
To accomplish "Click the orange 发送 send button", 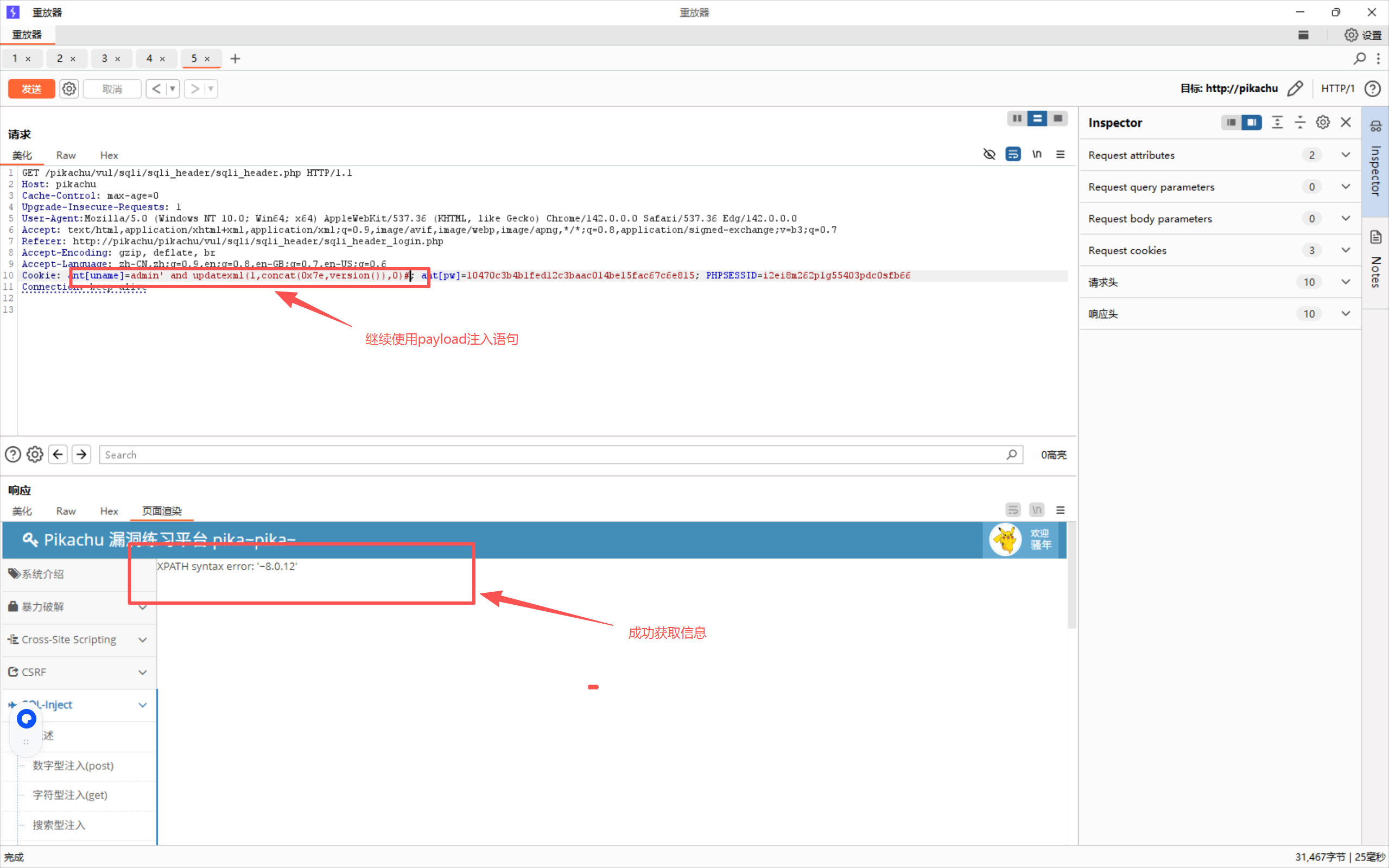I will click(31, 89).
